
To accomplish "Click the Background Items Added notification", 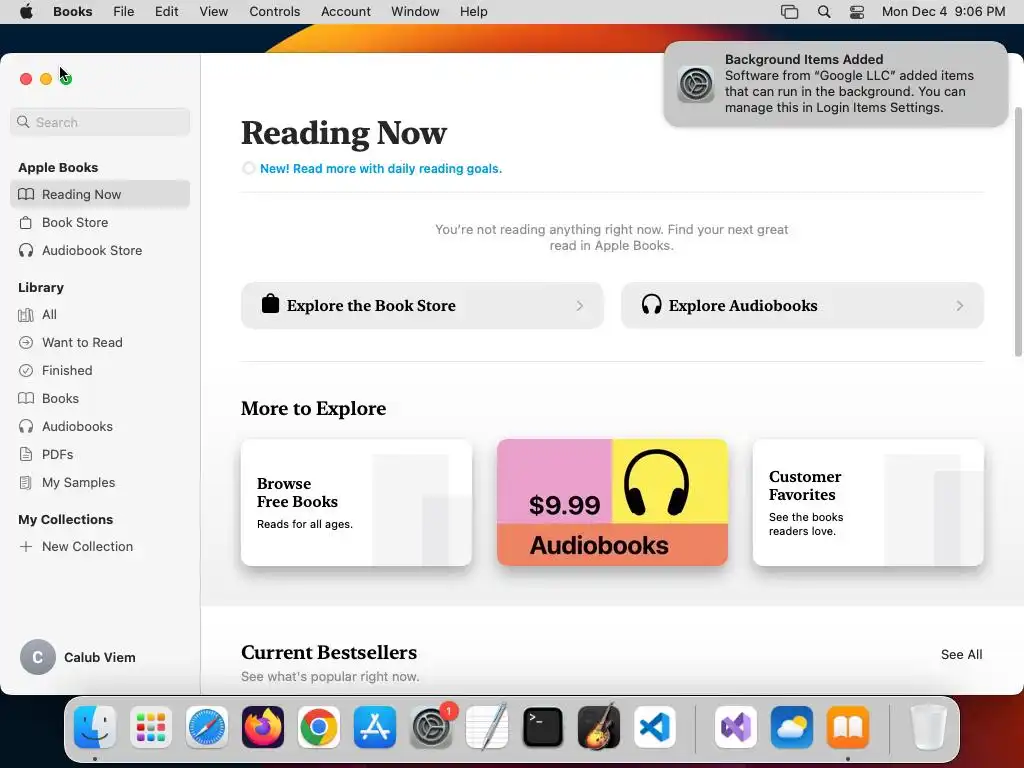I will 835,84.
